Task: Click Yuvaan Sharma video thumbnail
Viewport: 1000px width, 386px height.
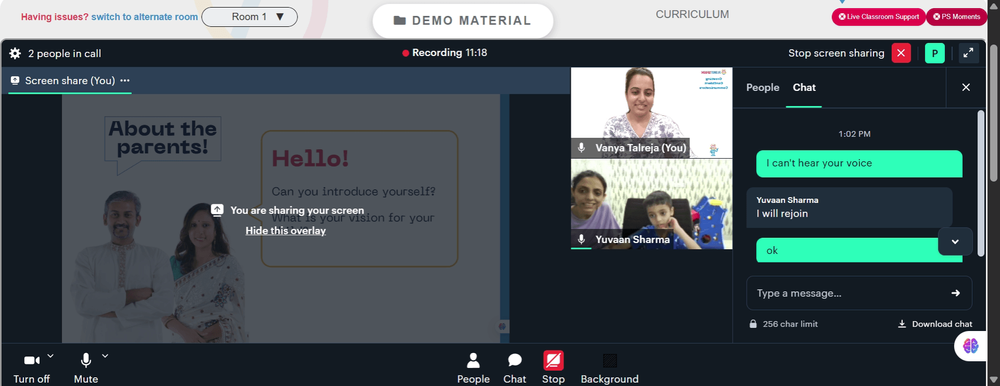Action: click(651, 204)
